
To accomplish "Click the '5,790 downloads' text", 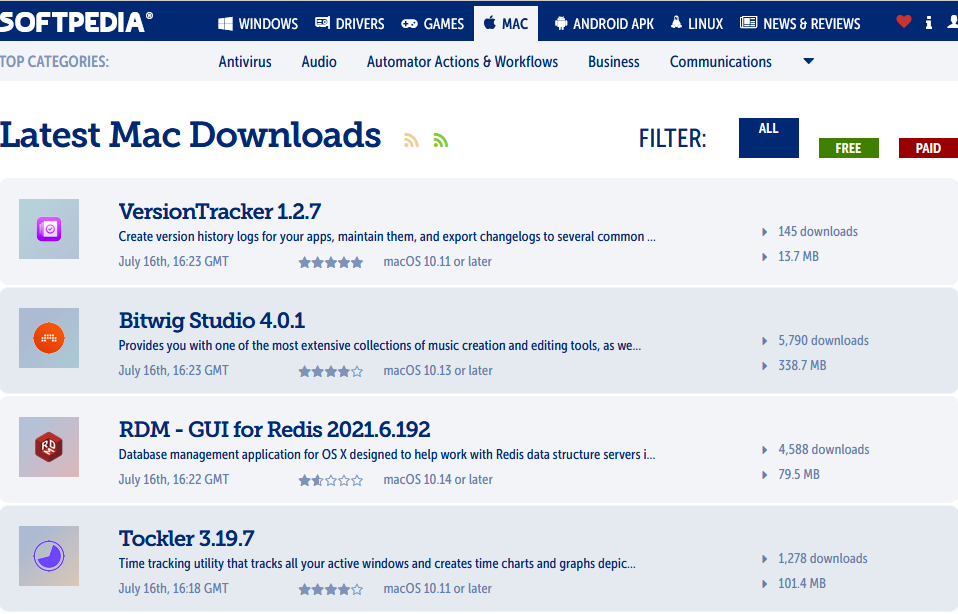I will (x=824, y=340).
